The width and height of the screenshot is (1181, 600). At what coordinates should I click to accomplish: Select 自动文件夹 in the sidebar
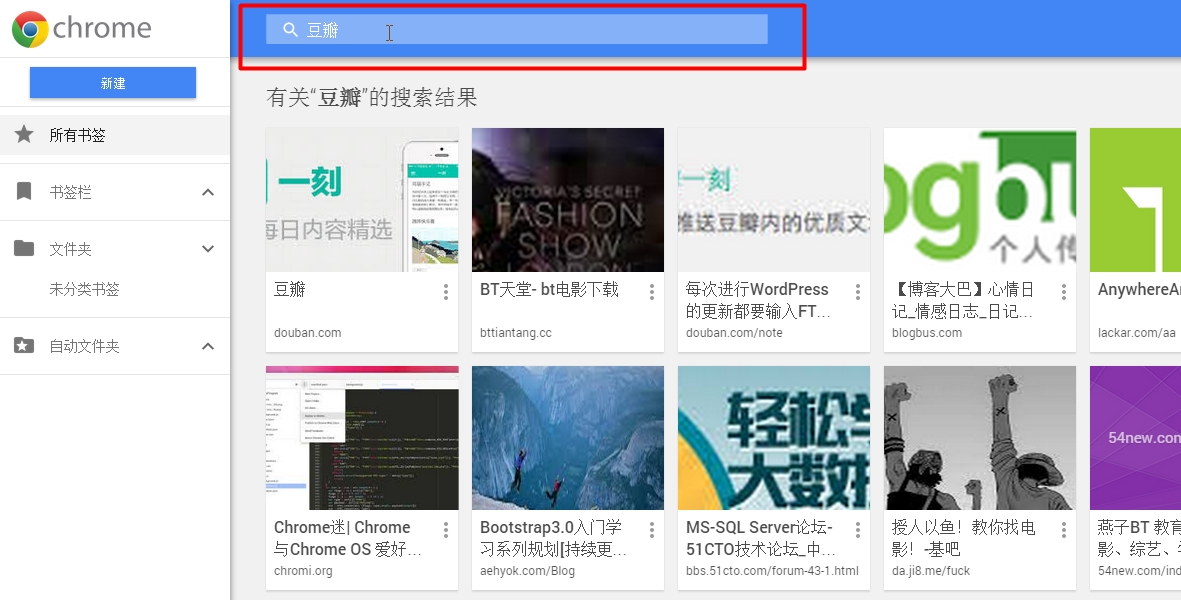coord(114,346)
